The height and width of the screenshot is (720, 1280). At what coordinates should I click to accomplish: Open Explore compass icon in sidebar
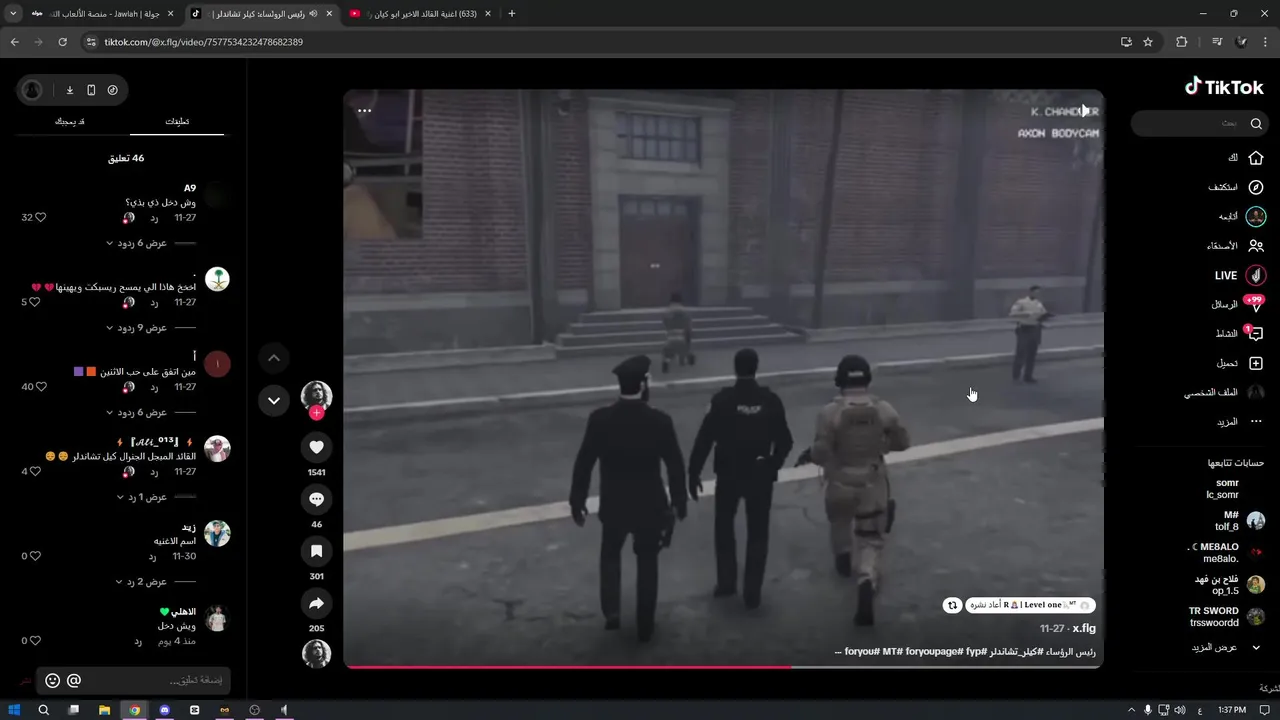tap(1256, 187)
